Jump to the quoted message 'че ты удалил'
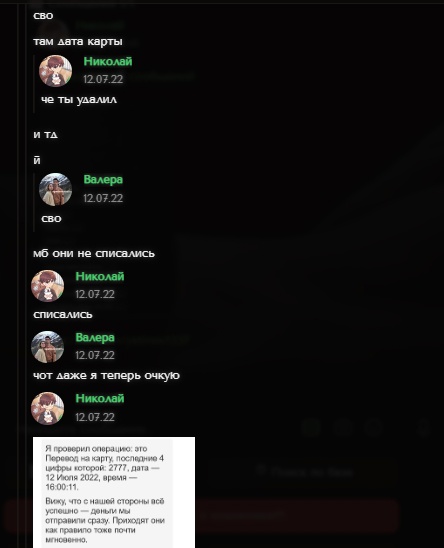Image resolution: width=444 pixels, height=548 pixels. pyautogui.click(x=79, y=100)
